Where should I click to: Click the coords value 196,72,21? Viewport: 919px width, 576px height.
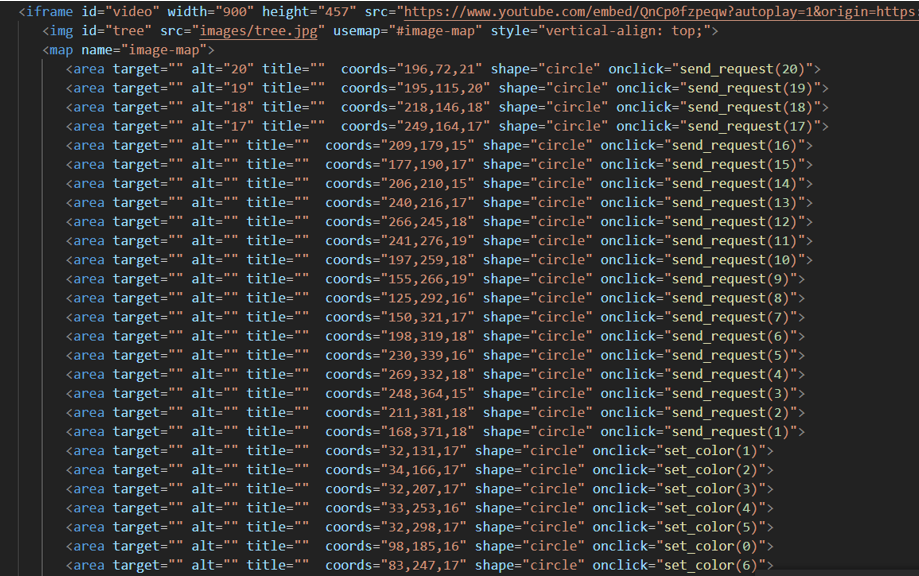pos(440,69)
